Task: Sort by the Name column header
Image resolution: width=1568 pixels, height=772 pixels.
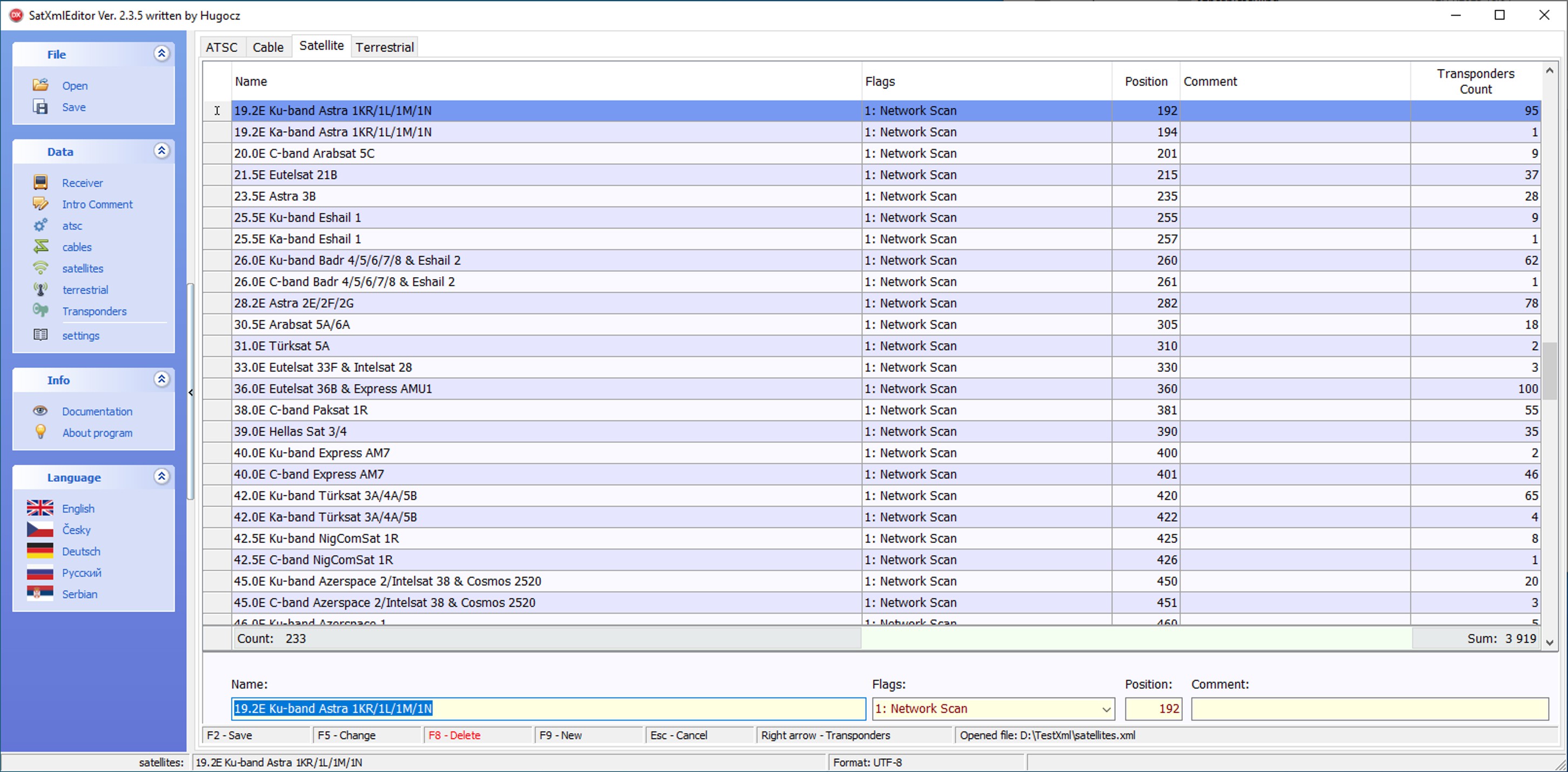Action: click(x=546, y=81)
